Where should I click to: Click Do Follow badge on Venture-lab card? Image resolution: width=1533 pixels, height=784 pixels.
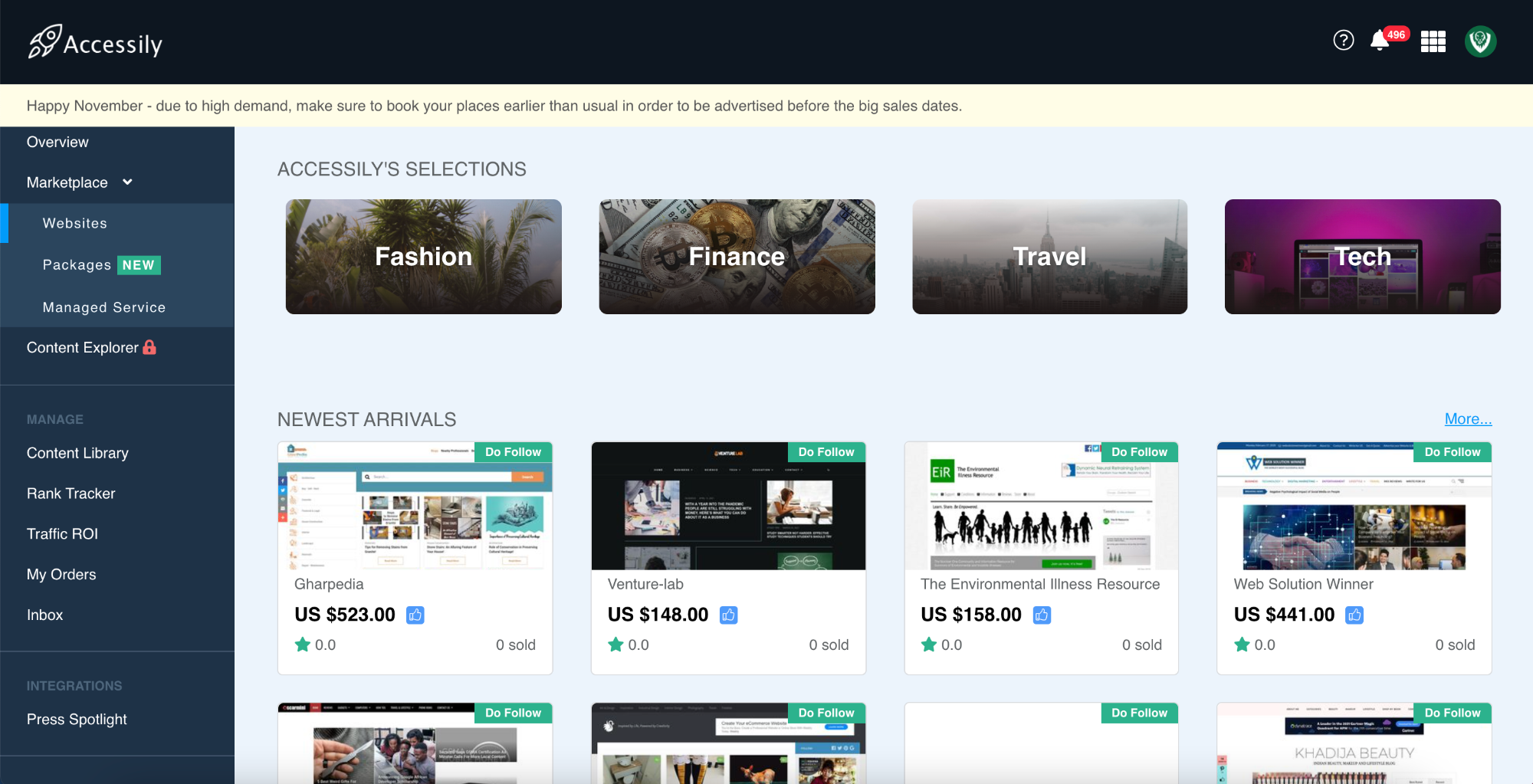click(826, 452)
